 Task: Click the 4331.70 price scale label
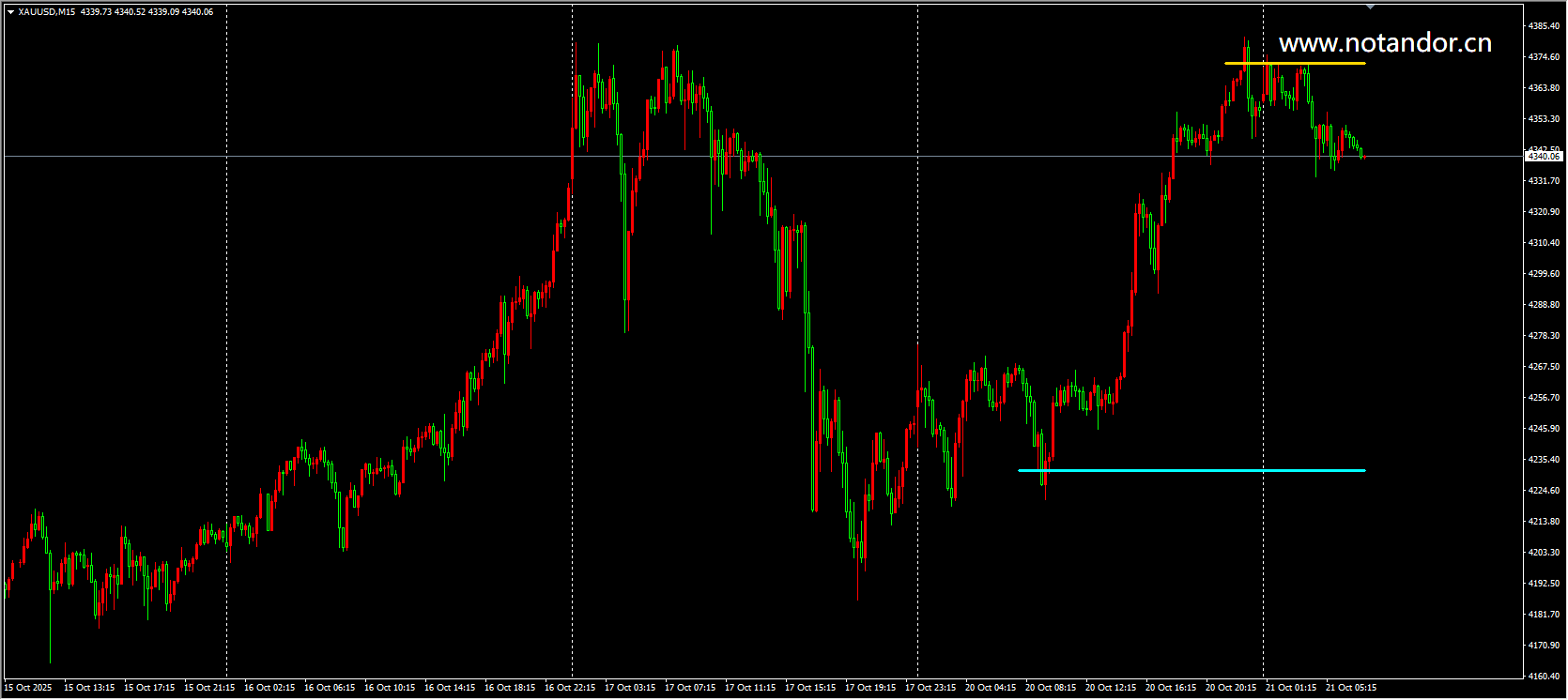pyautogui.click(x=1545, y=181)
